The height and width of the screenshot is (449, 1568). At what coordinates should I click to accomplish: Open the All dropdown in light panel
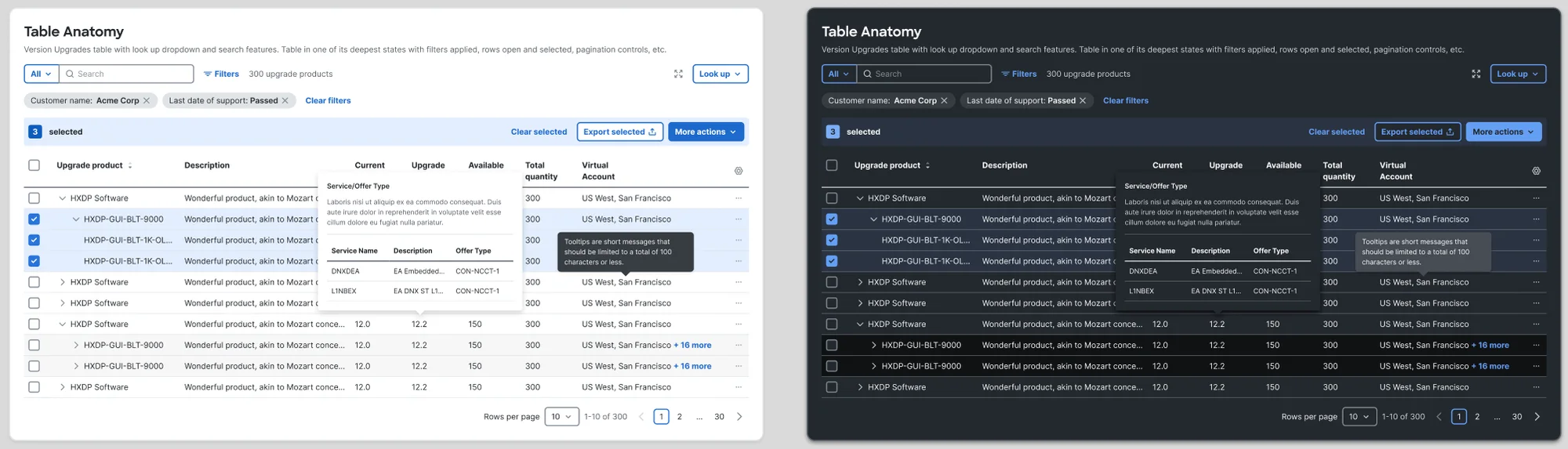(x=42, y=74)
